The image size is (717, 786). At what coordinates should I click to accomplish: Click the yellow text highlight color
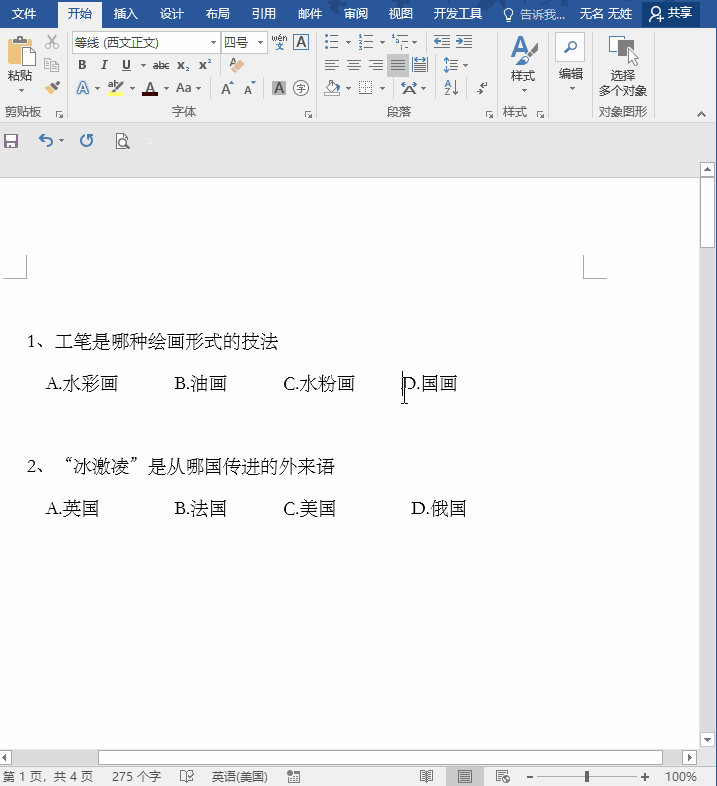point(116,88)
